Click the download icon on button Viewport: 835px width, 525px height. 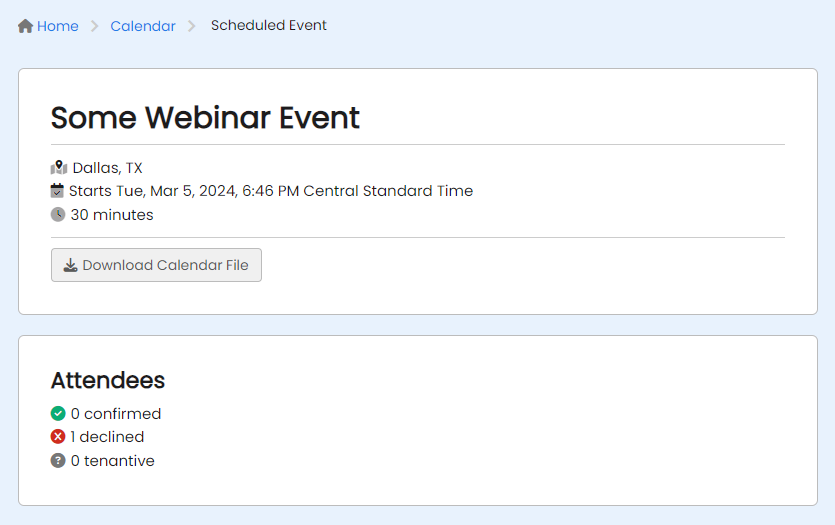[70, 265]
